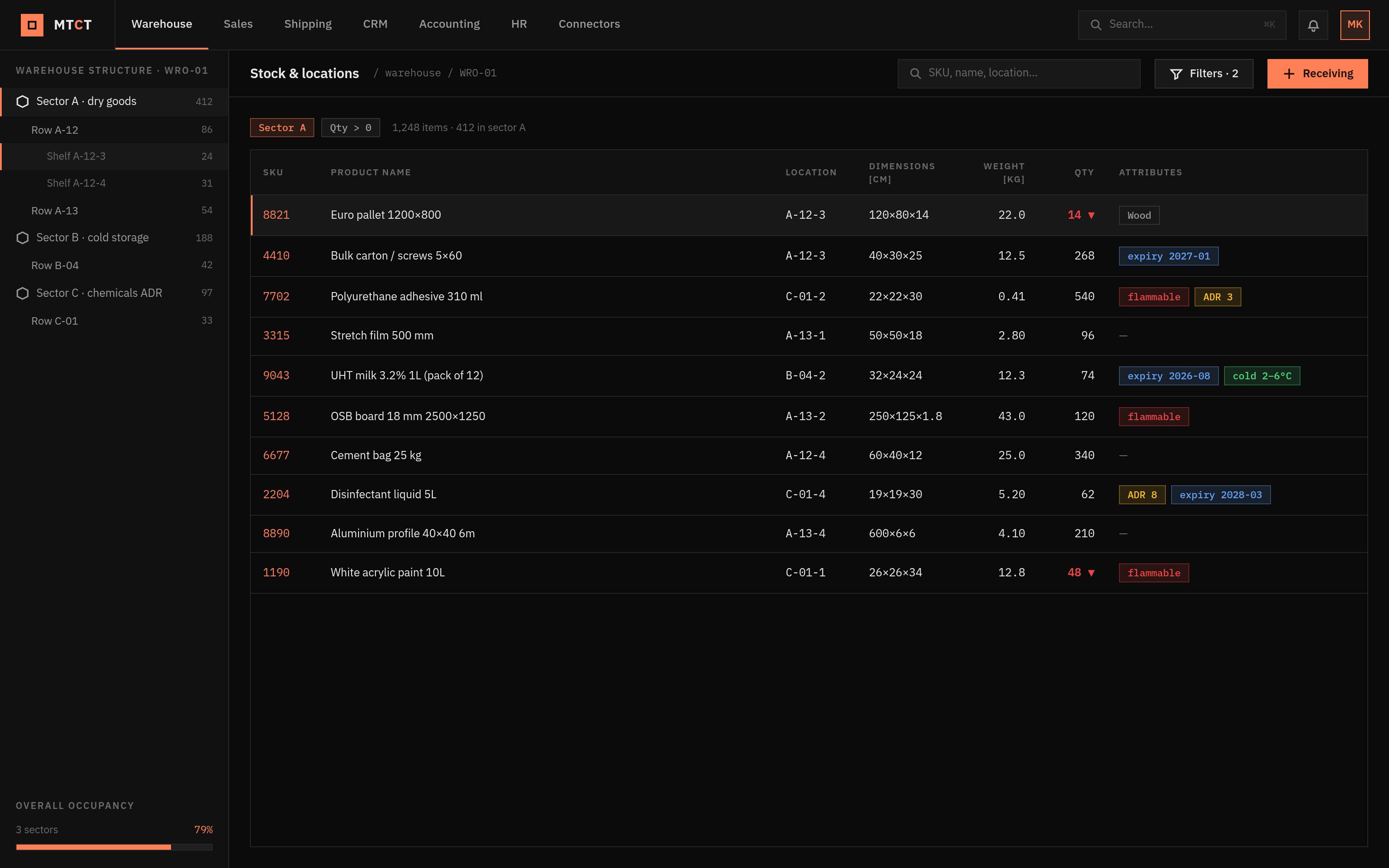Open the MK user avatar menu
Screen dimensions: 1389x868
click(1355, 25)
